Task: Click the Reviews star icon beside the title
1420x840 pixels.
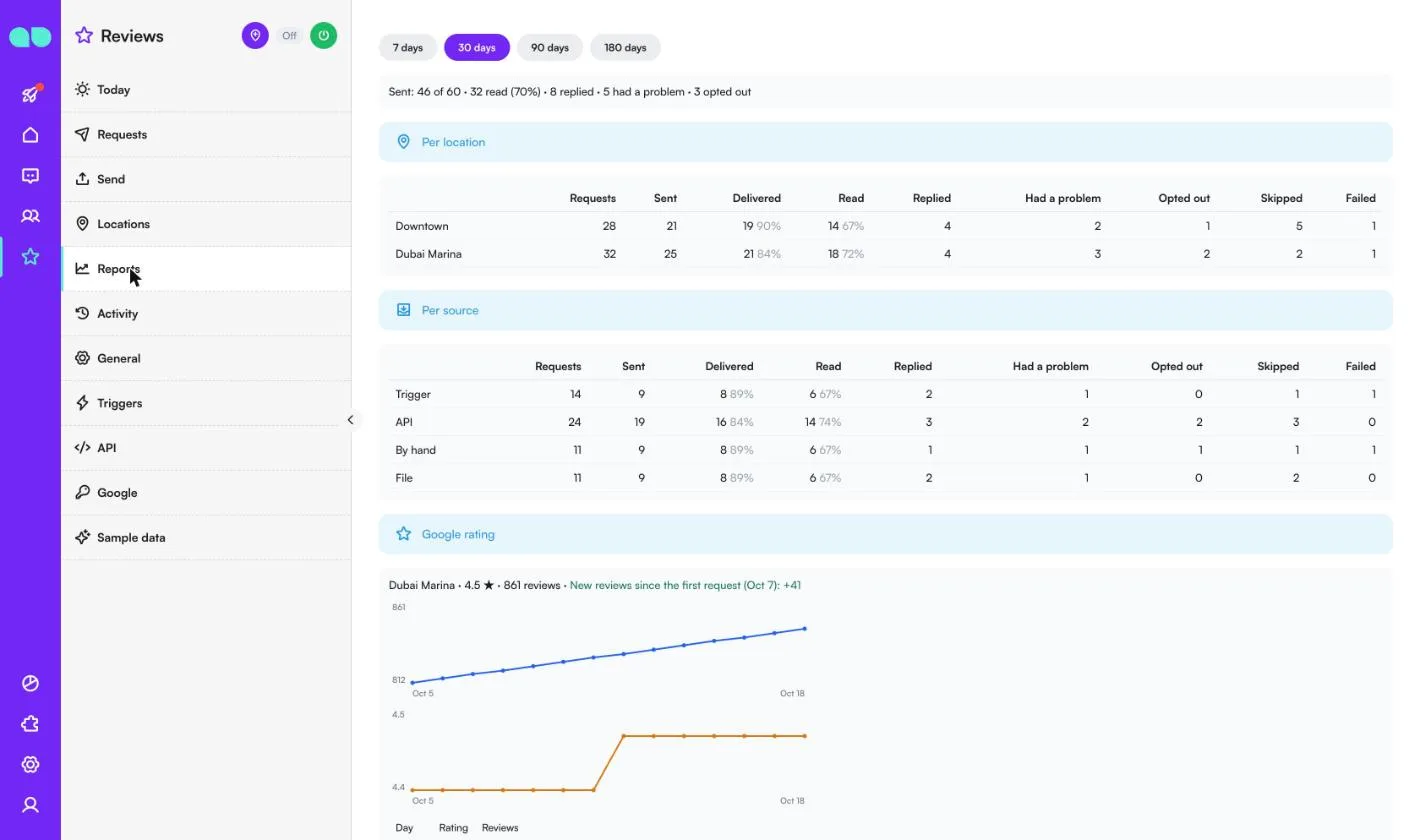Action: coord(84,36)
